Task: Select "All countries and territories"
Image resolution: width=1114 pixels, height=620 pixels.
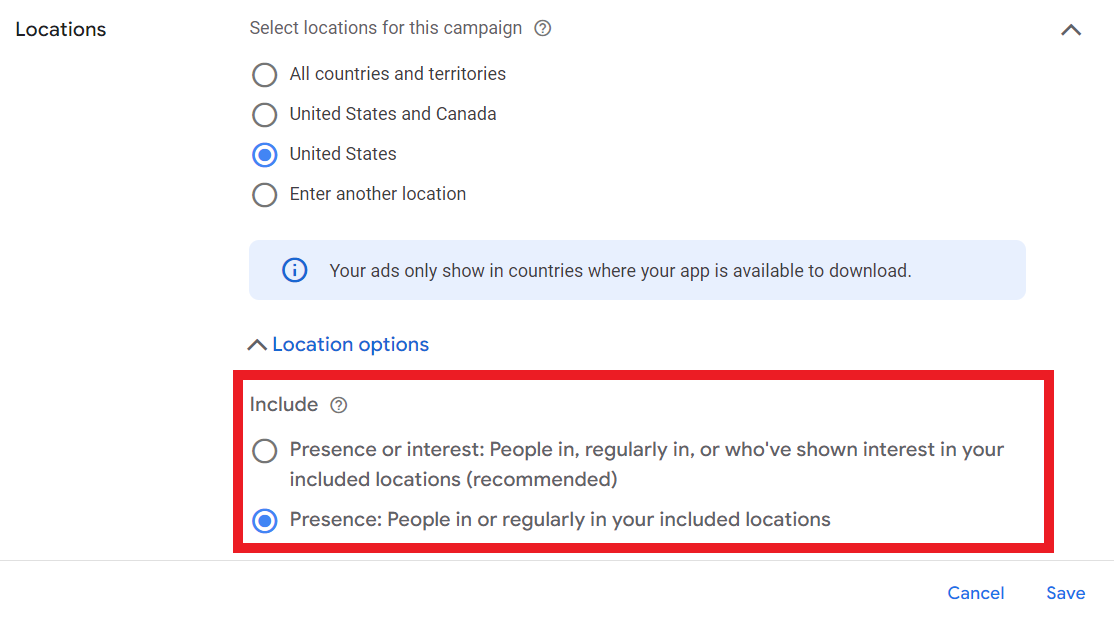Action: click(x=264, y=74)
